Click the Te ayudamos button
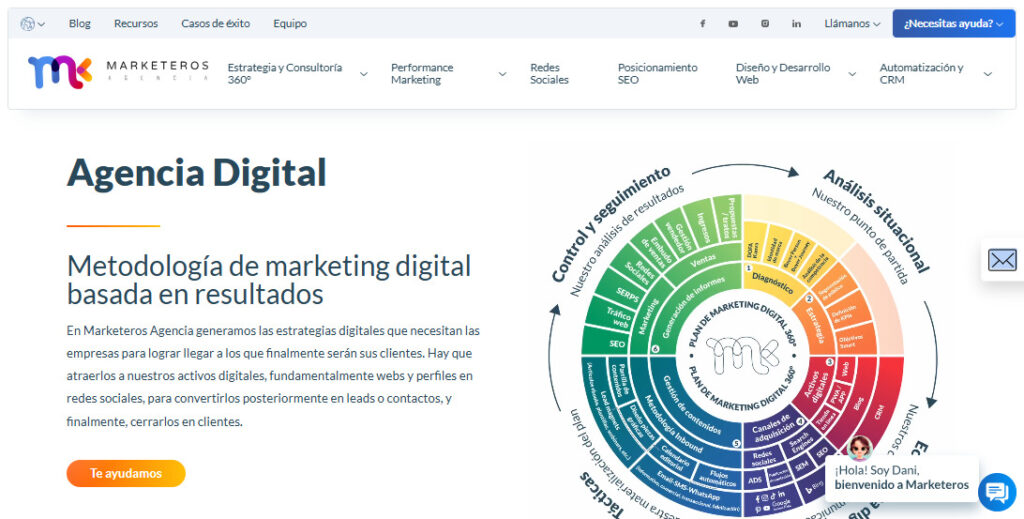Image resolution: width=1024 pixels, height=519 pixels. pos(126,473)
